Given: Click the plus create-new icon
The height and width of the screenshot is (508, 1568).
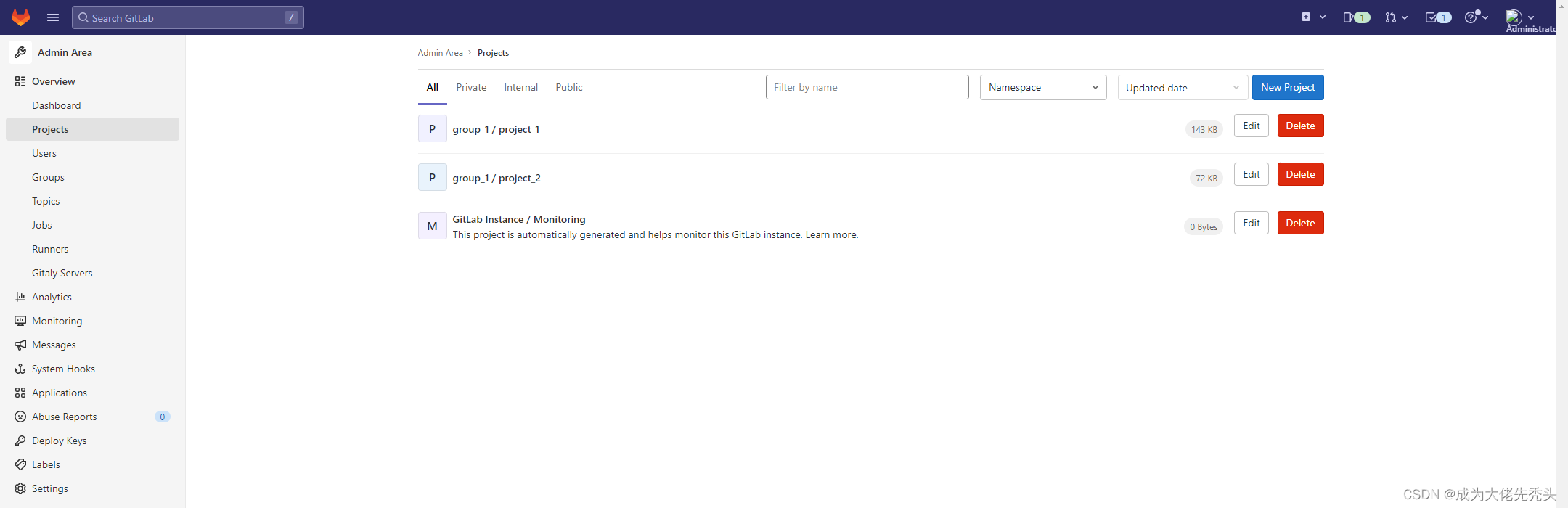Looking at the screenshot, I should [x=1306, y=17].
